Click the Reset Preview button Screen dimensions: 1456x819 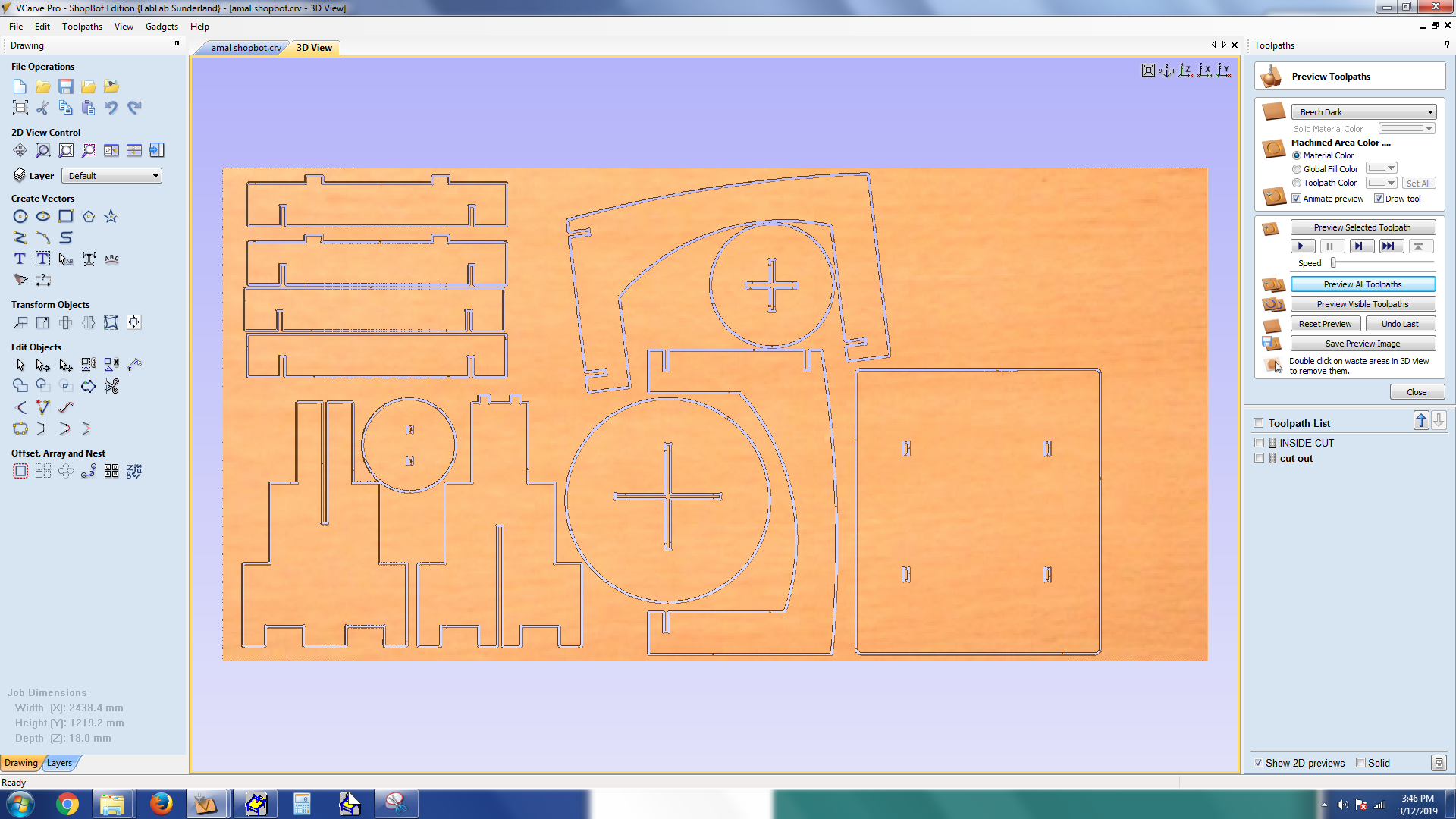[1324, 324]
